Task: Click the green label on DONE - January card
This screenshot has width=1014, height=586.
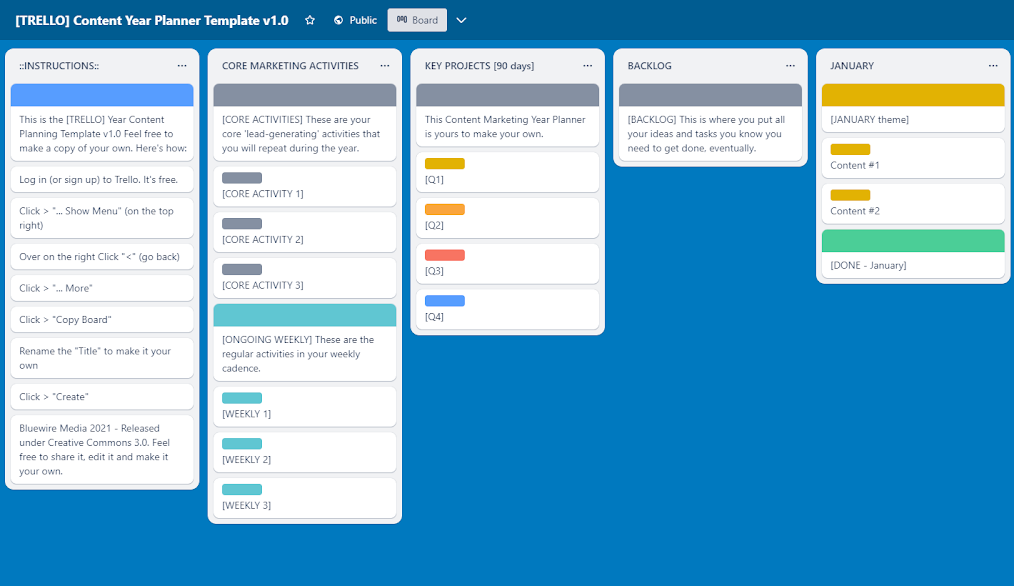Action: [913, 240]
